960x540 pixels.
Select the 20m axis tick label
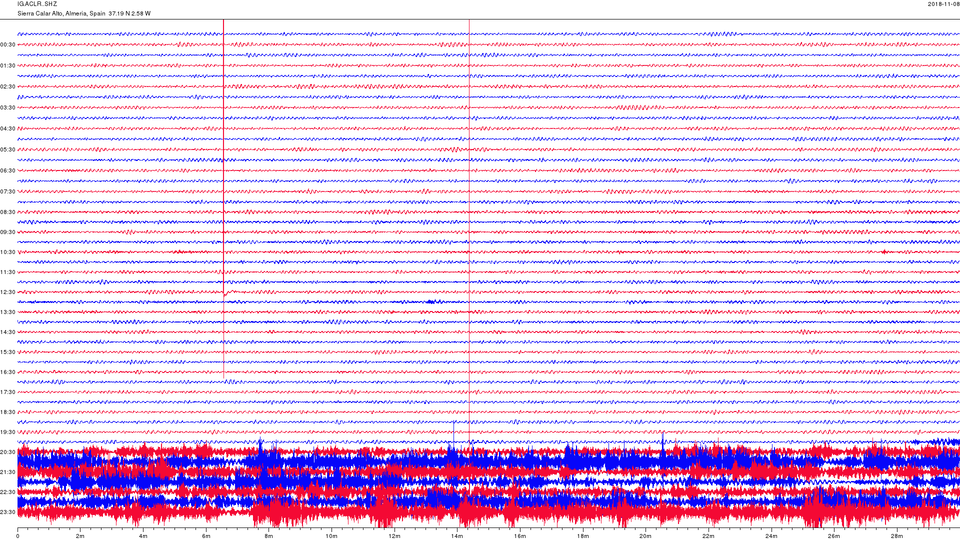click(x=645, y=536)
